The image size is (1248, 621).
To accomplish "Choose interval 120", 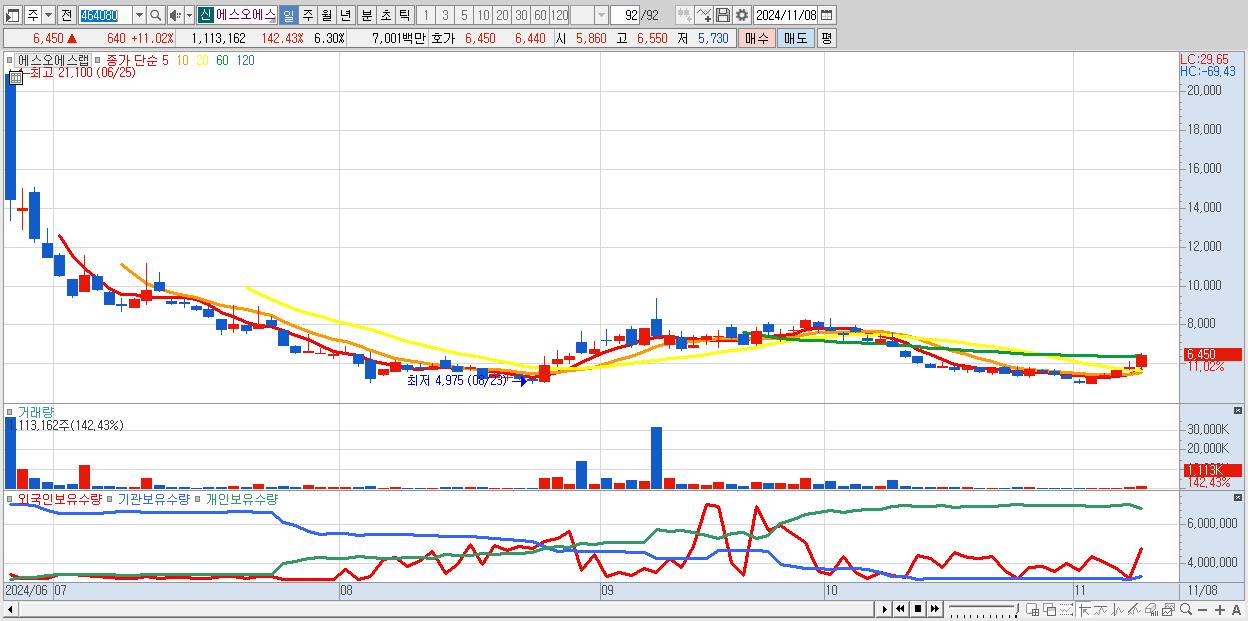I will pos(560,16).
